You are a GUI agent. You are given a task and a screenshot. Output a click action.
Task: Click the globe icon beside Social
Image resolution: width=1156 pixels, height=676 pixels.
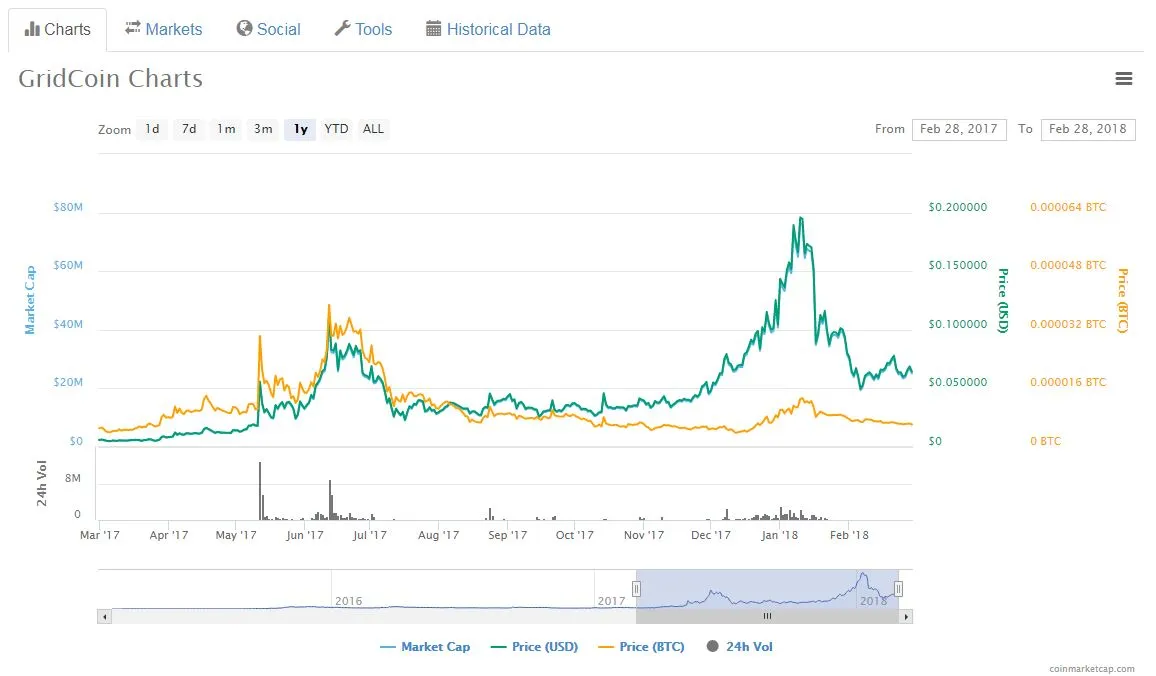[244, 28]
